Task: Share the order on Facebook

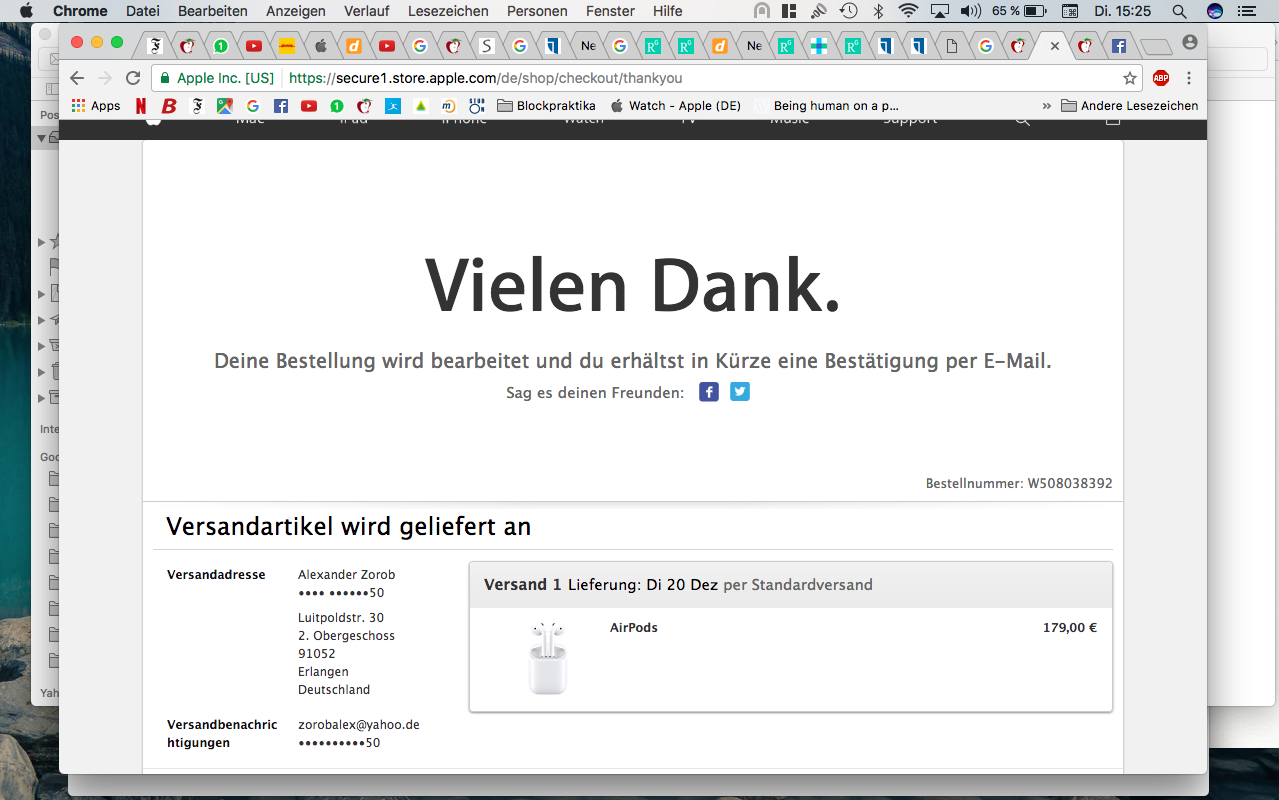Action: point(709,392)
